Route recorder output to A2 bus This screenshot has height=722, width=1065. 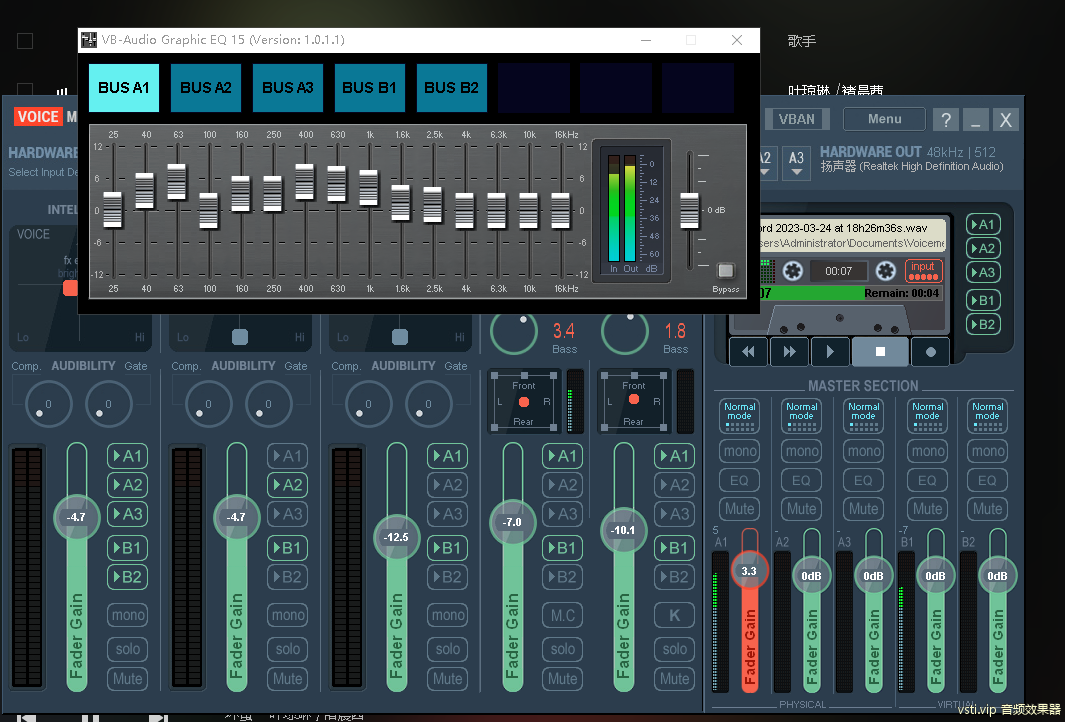983,249
